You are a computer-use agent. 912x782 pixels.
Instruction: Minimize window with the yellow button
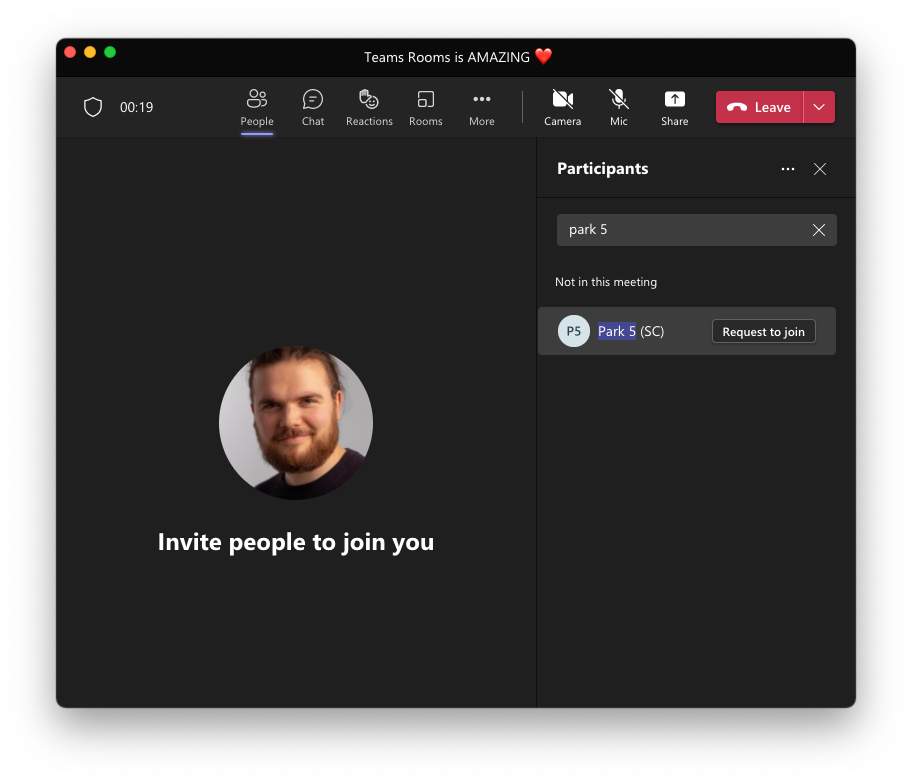90,52
